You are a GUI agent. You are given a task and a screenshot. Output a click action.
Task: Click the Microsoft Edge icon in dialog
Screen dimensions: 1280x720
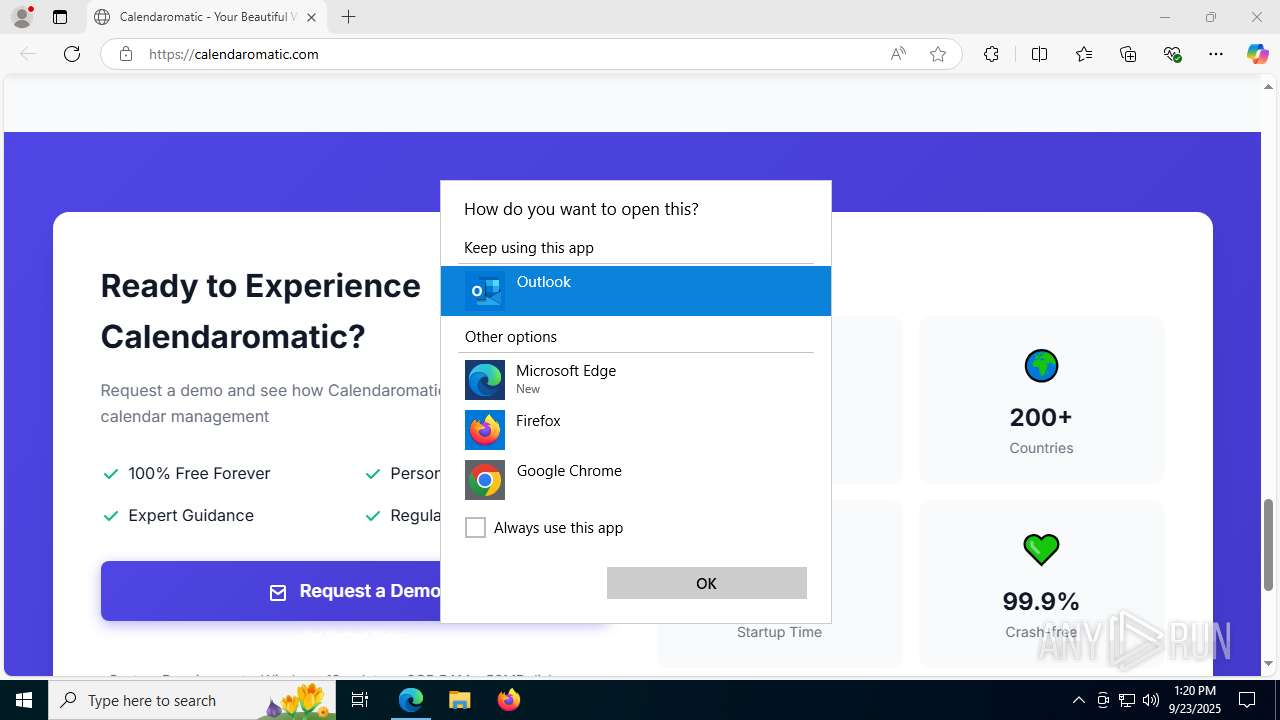(x=485, y=380)
